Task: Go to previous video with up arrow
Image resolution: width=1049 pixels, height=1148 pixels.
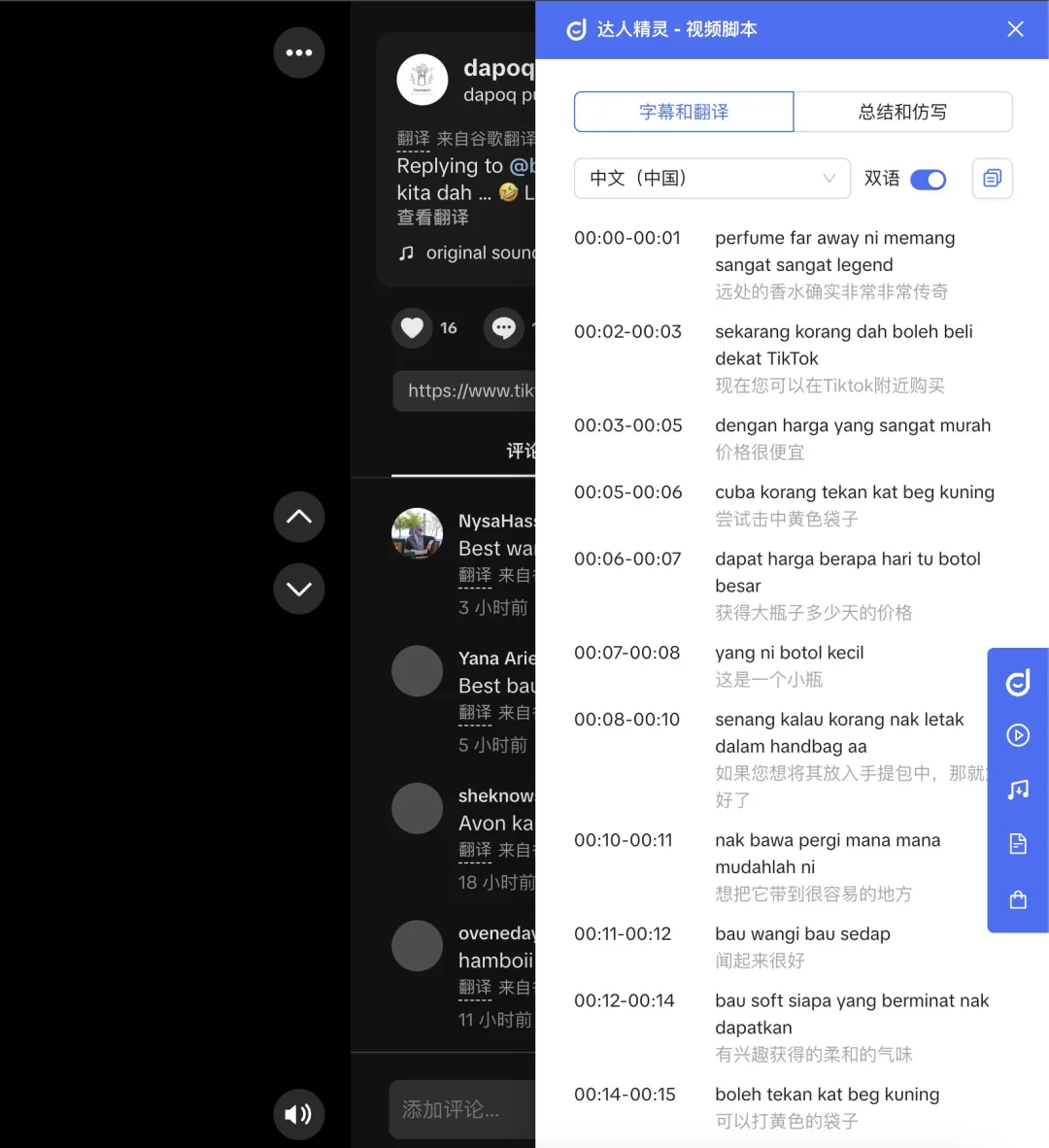Action: tap(298, 517)
